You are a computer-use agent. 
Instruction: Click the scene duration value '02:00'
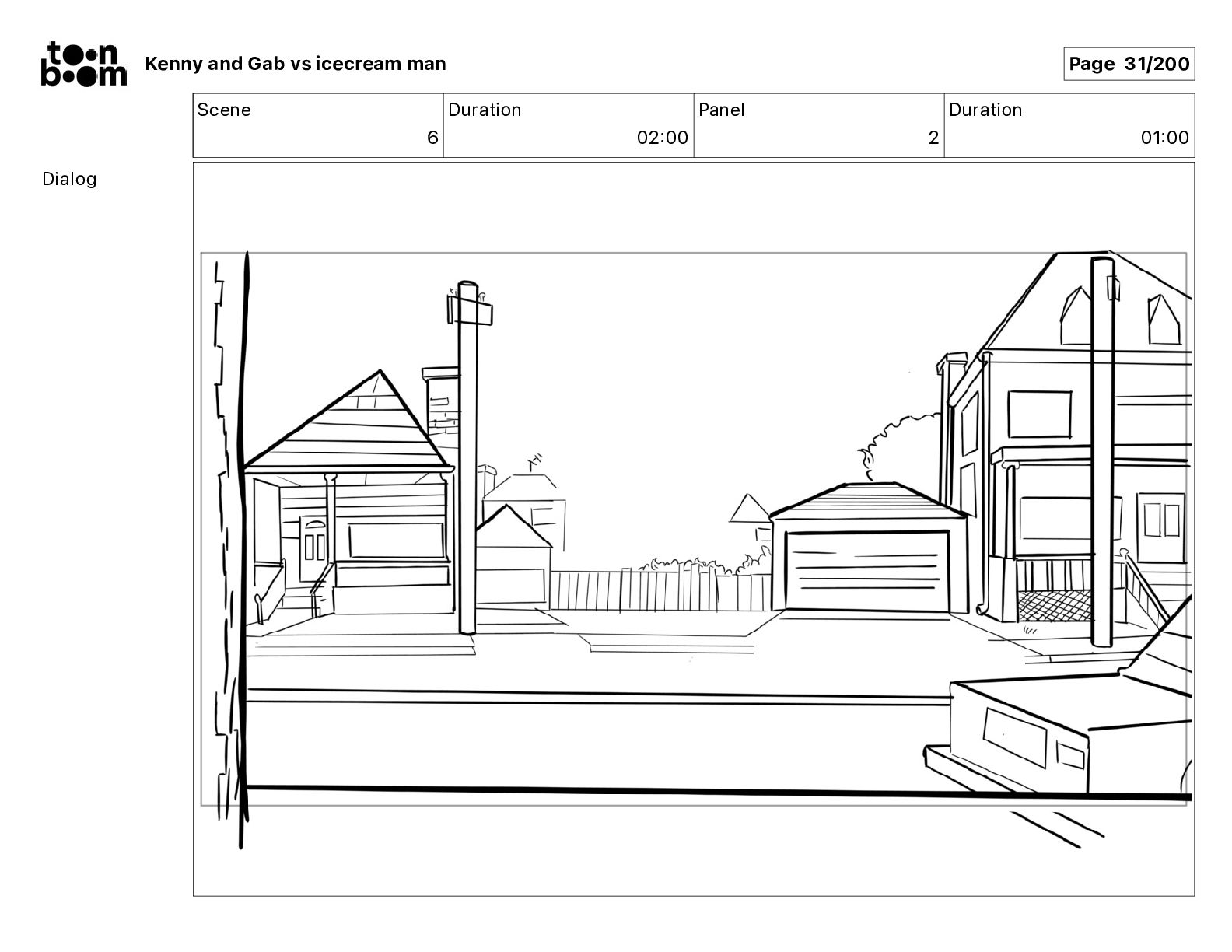pyautogui.click(x=662, y=138)
